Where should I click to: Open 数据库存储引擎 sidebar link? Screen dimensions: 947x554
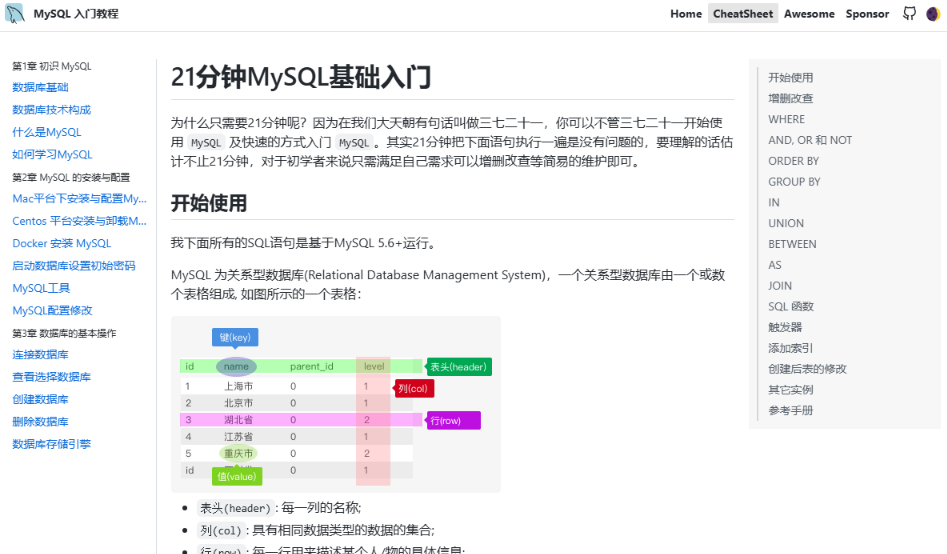(51, 444)
